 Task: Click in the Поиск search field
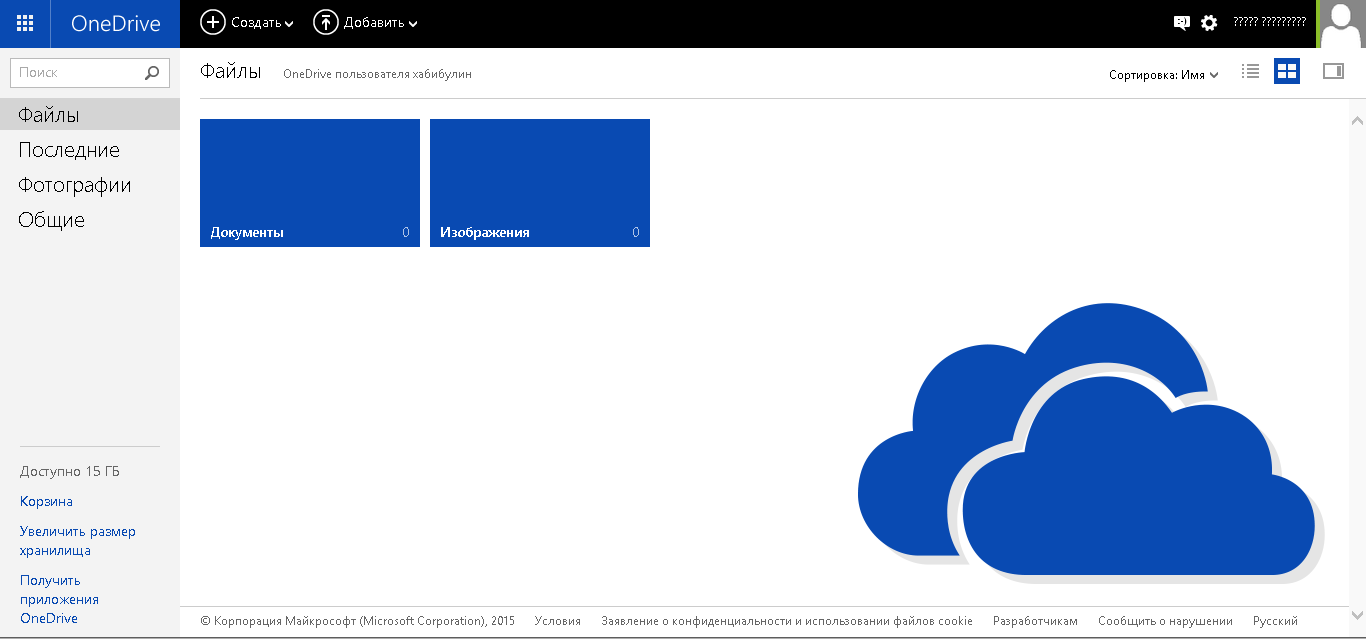pyautogui.click(x=75, y=72)
